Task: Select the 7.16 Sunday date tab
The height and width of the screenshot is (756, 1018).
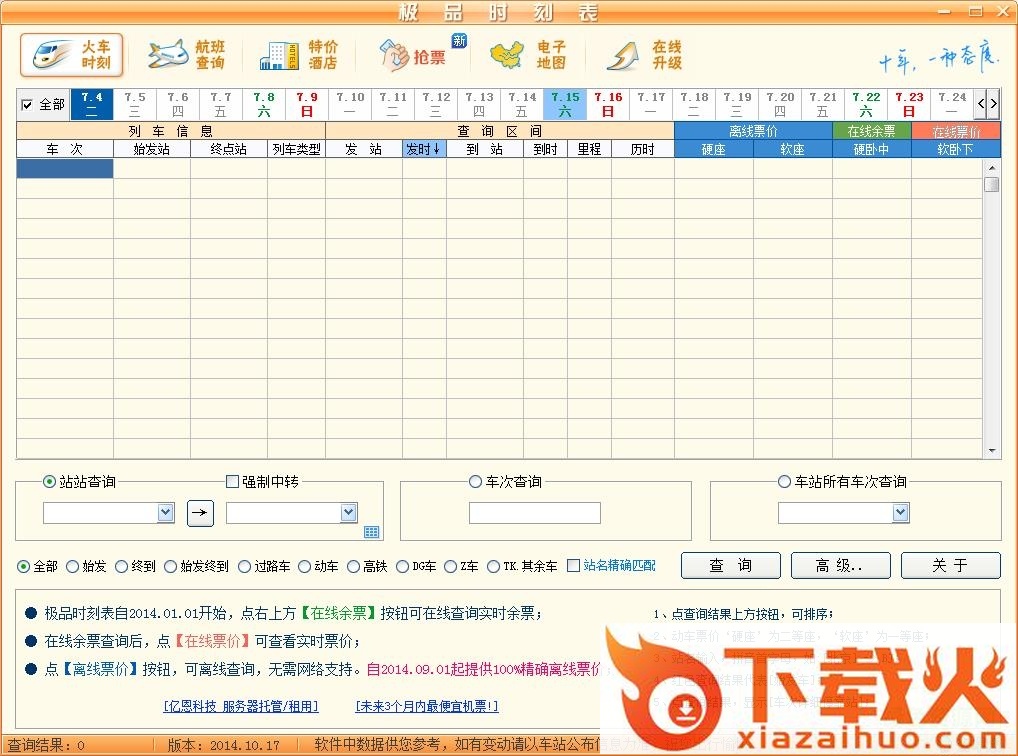Action: tap(608, 104)
